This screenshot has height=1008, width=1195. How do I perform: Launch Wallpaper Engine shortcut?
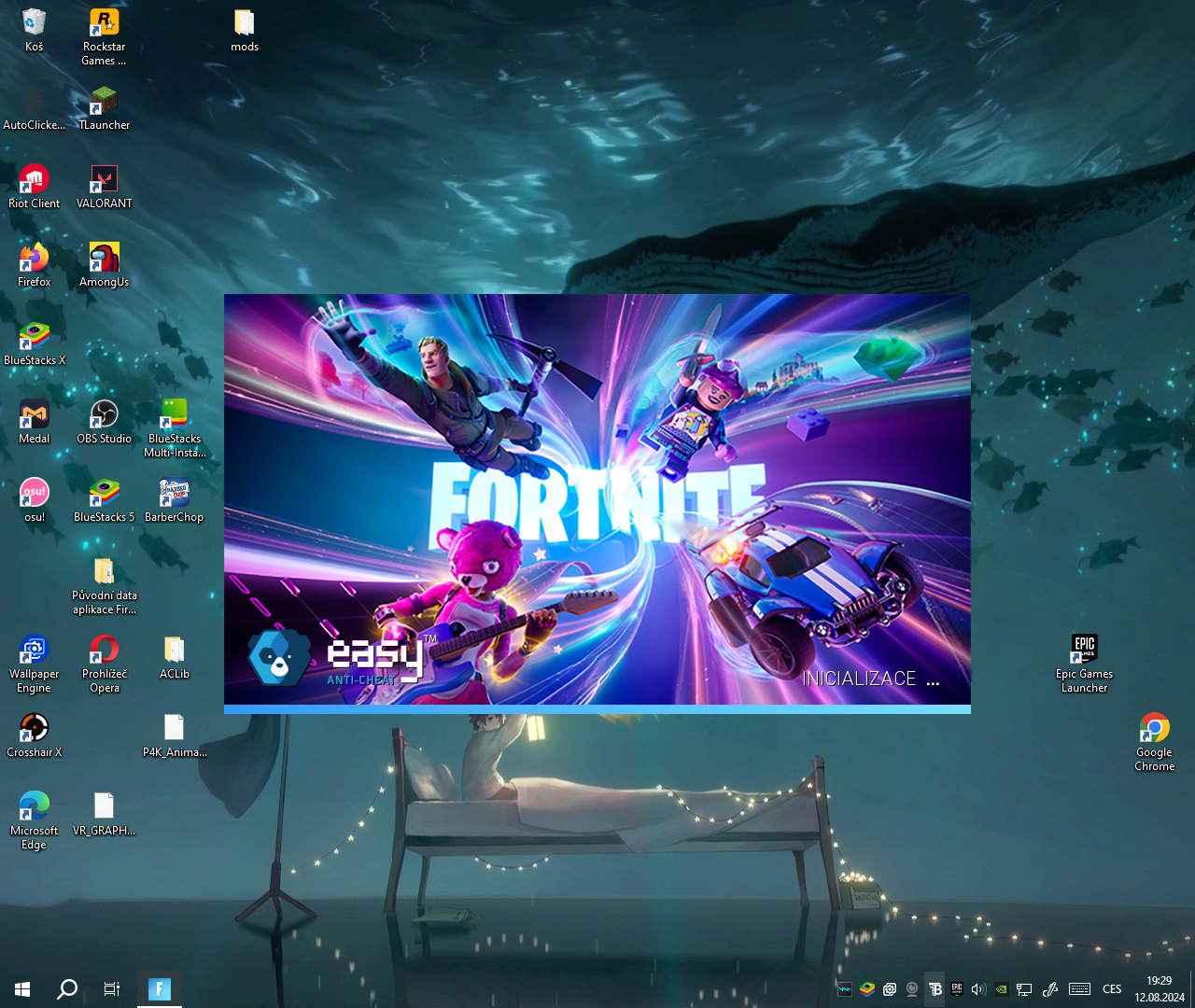coord(34,665)
